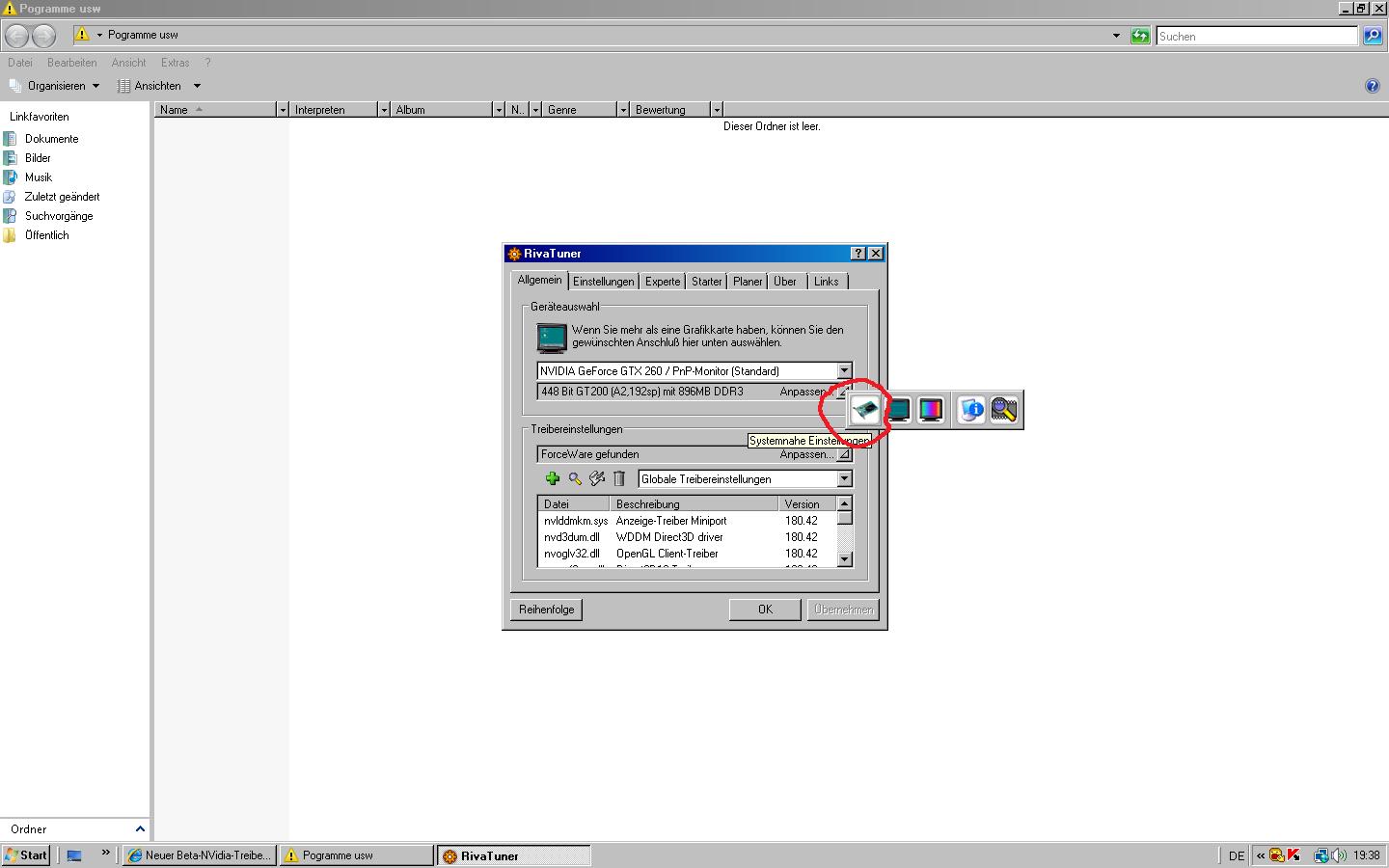The image size is (1389, 868).
Task: Click the Übernehmen button
Action: click(x=843, y=610)
